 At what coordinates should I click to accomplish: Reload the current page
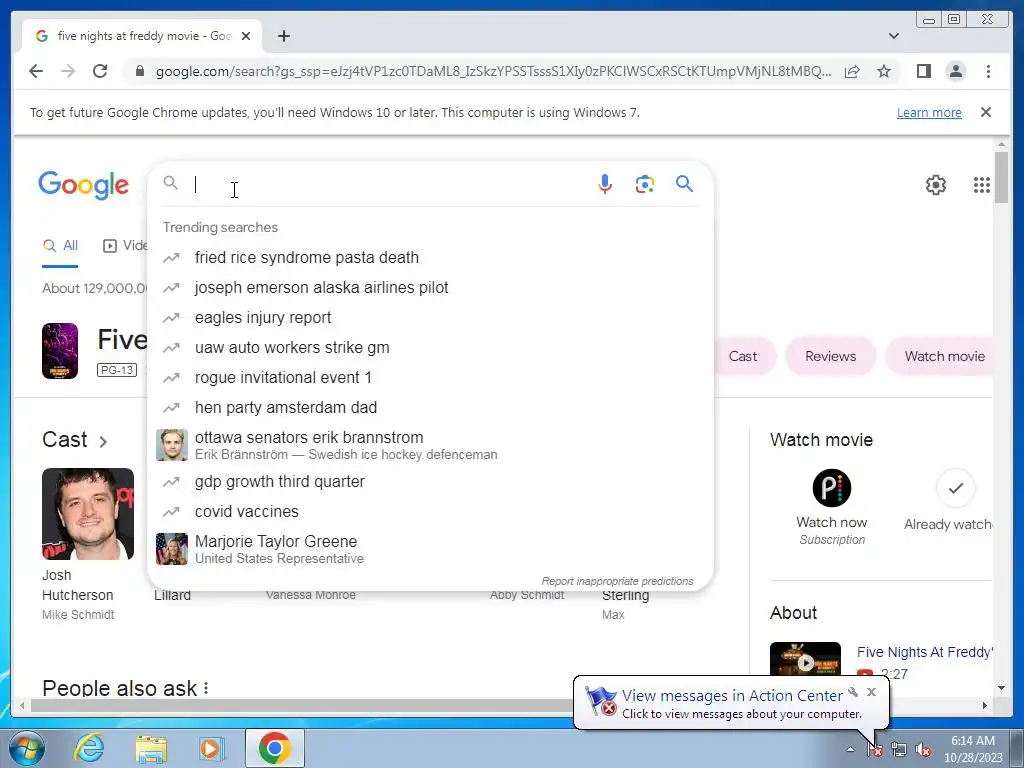pos(100,71)
